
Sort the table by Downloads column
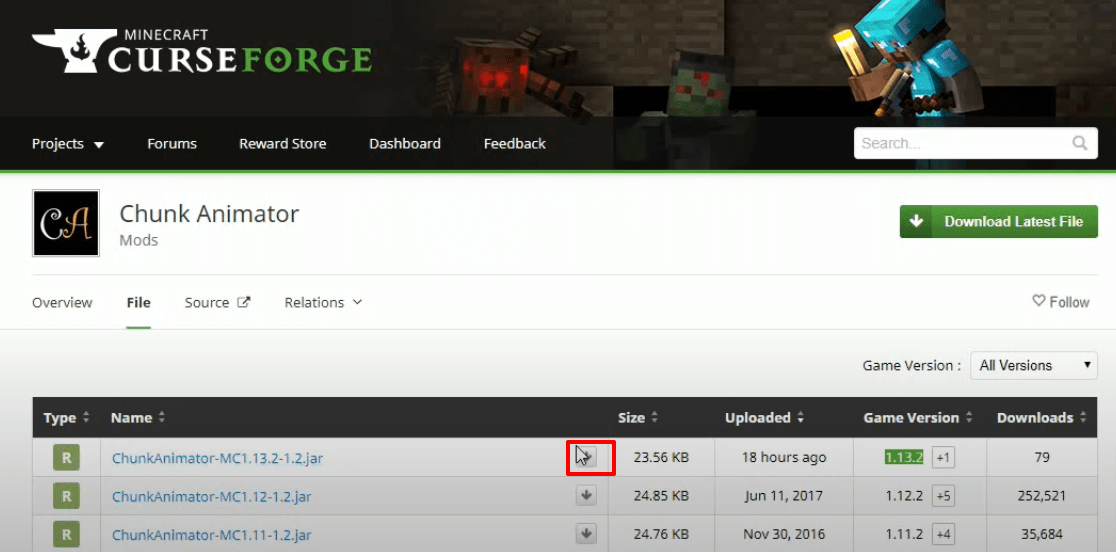click(x=1041, y=418)
